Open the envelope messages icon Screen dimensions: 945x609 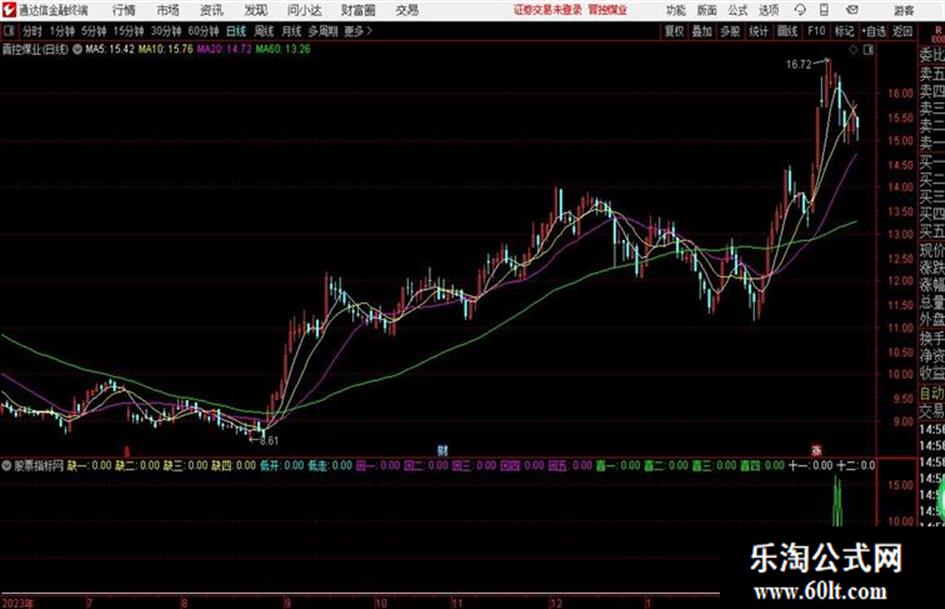point(852,10)
